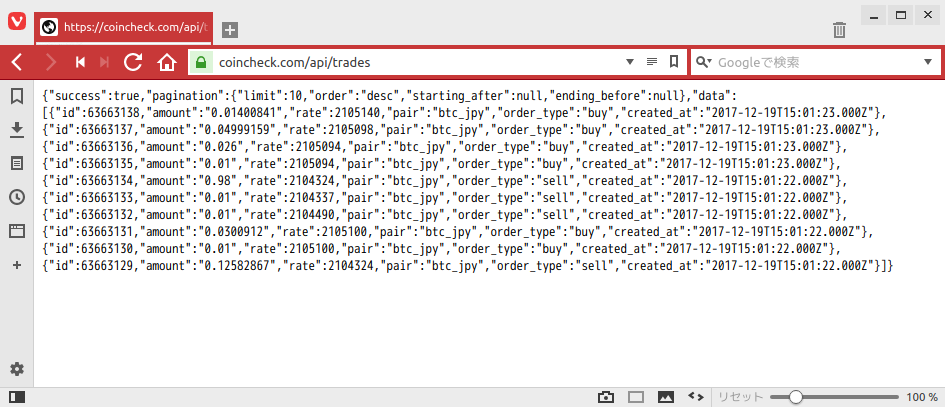Open search engine selector magnifier dropdown
Image resolution: width=945 pixels, height=407 pixels.
[704, 62]
